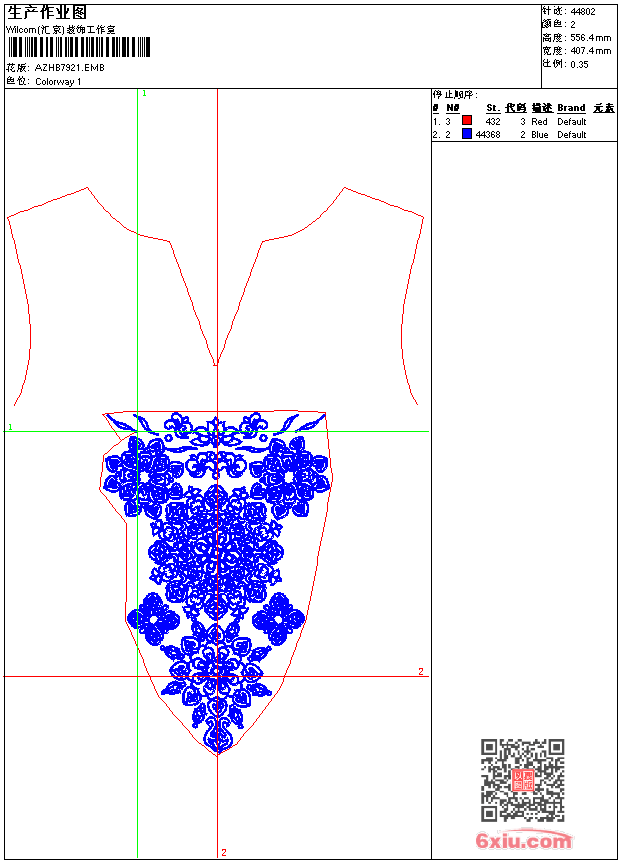
Task: Click the 'Red' description cell
Action: coord(539,122)
